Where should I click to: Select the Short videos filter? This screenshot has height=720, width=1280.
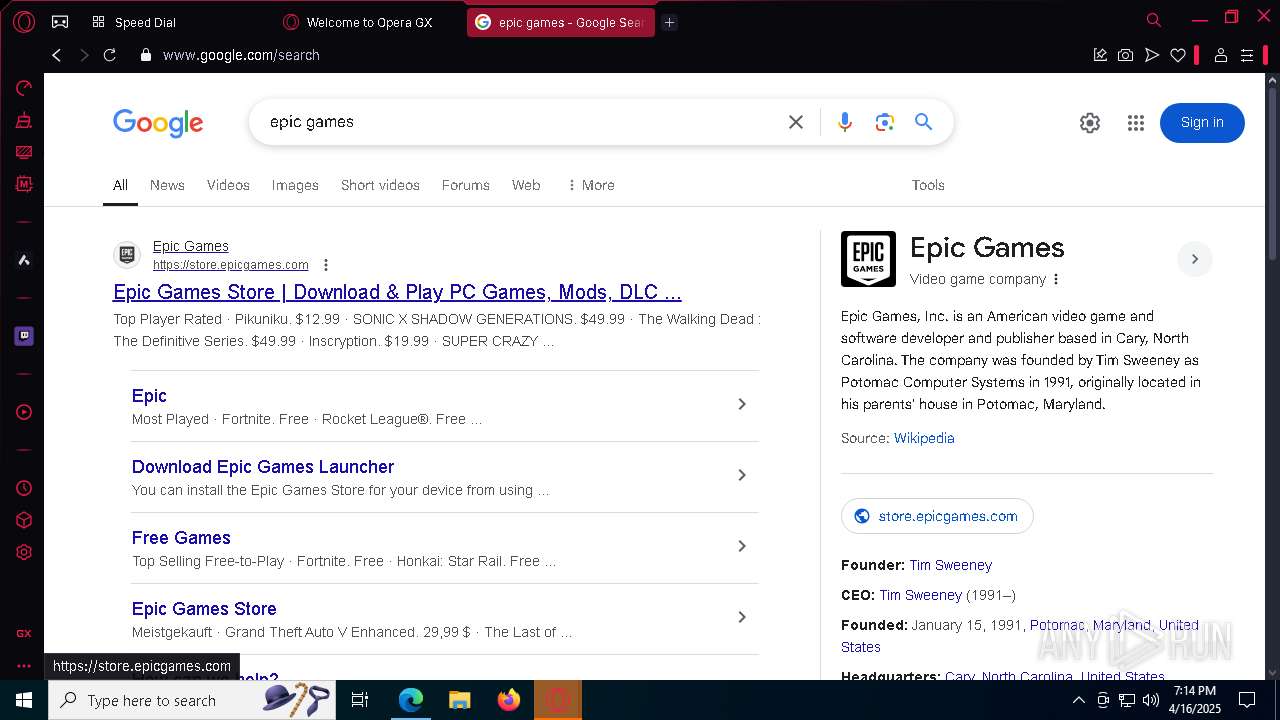point(380,185)
